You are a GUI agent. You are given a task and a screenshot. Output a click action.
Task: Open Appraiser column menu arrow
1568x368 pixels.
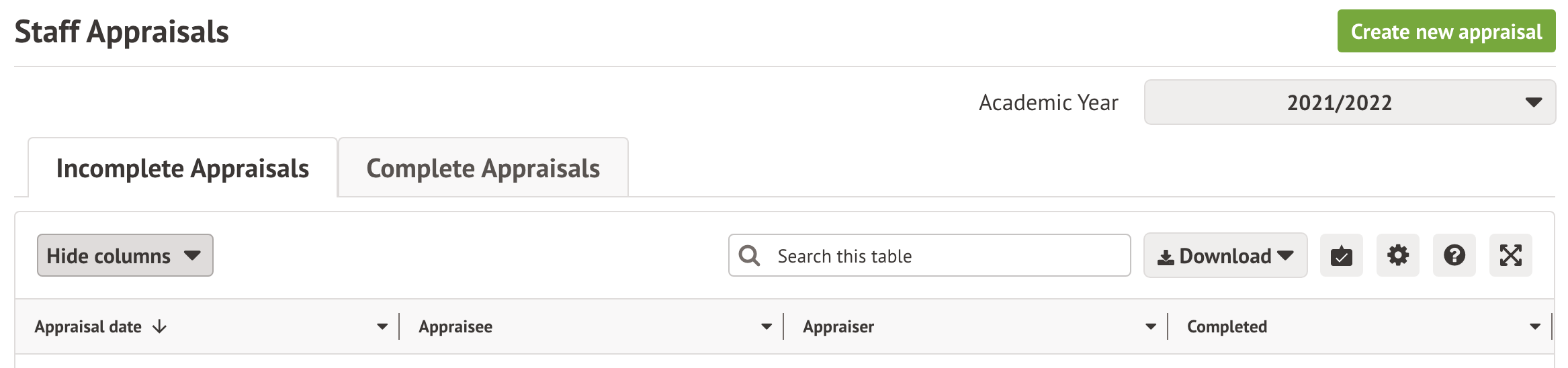point(1151,327)
